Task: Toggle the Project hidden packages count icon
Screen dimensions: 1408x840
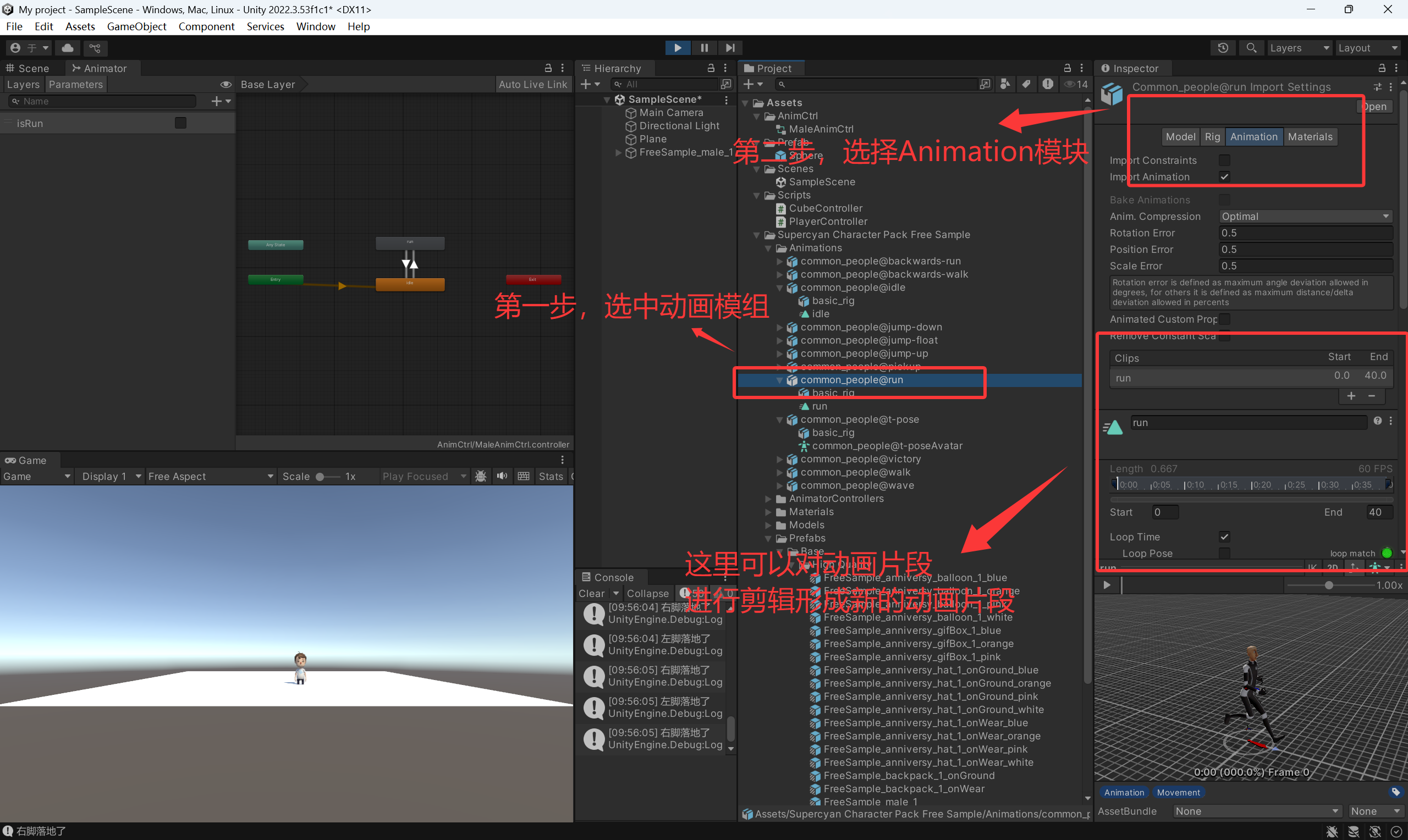Action: (1076, 84)
